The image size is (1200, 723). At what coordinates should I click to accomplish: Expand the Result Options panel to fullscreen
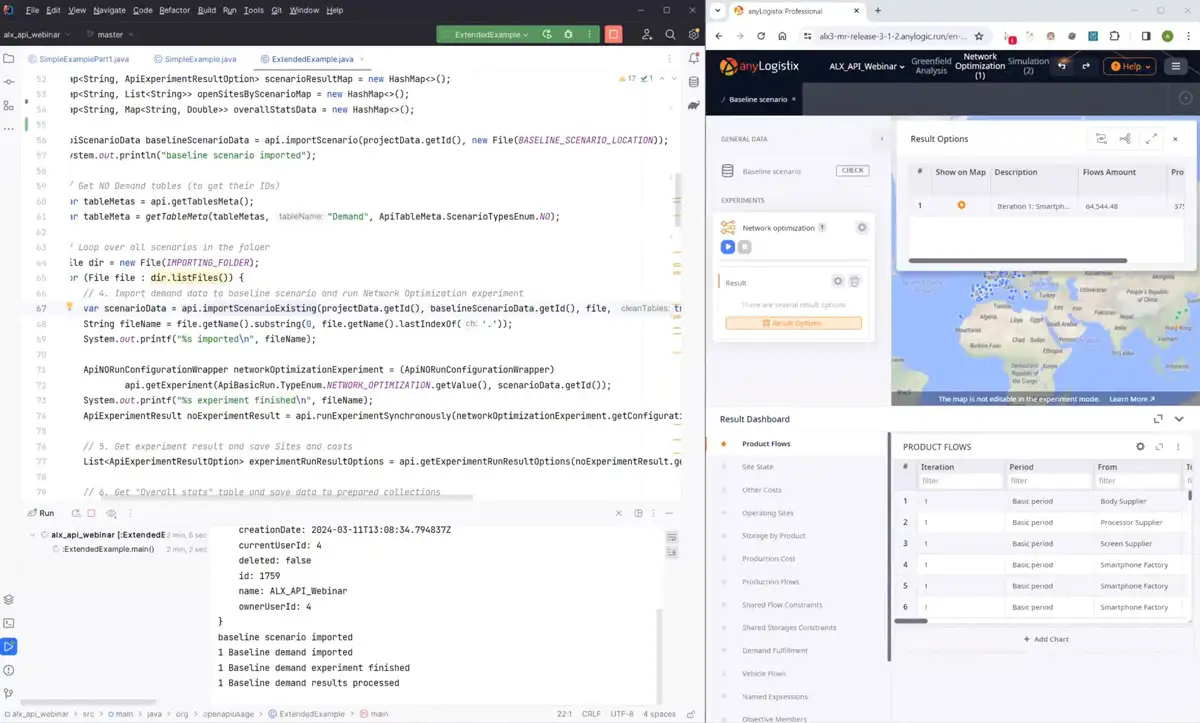pos(1151,139)
